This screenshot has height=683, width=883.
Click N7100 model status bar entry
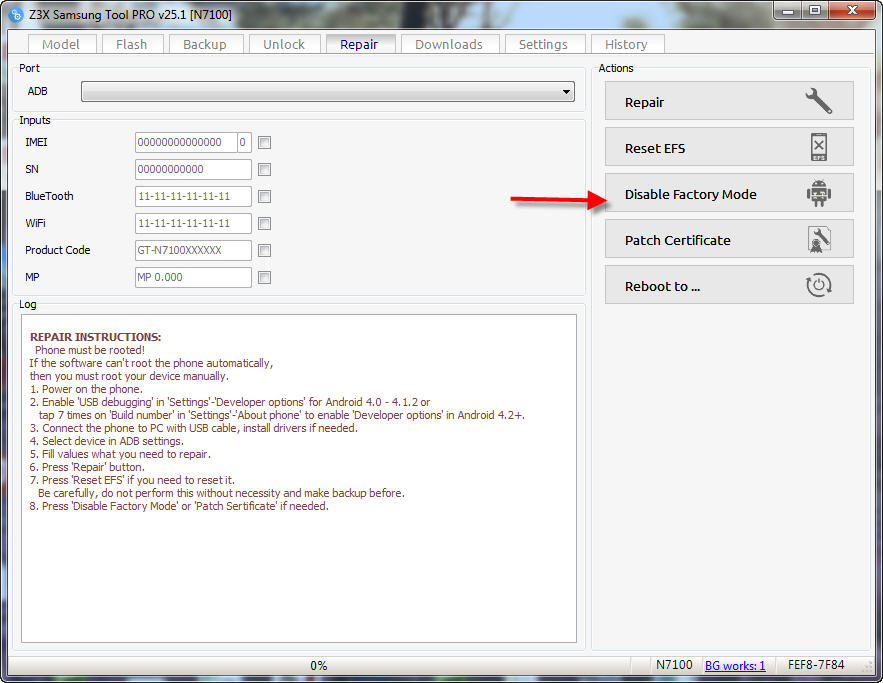[x=674, y=665]
